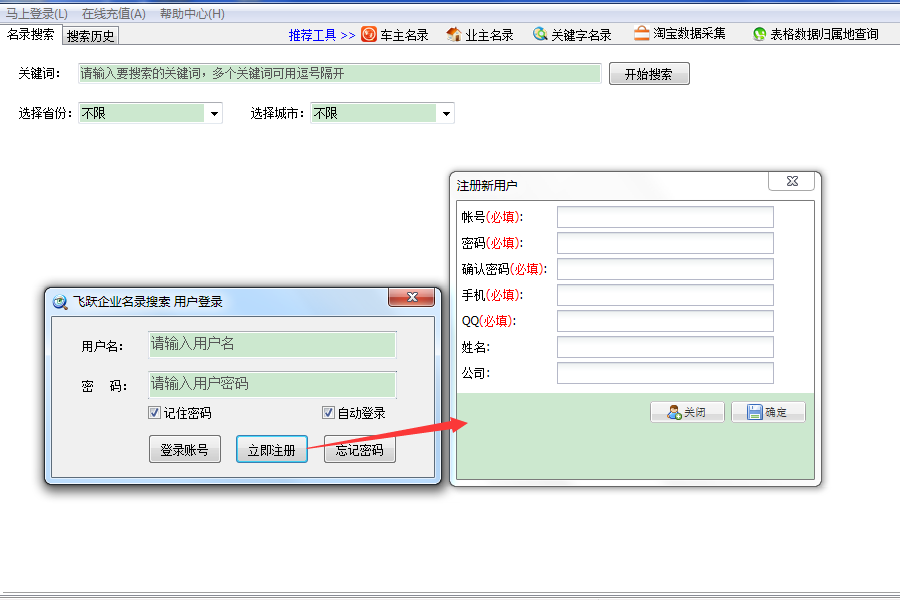Focus the login 密码 input field
The height and width of the screenshot is (600, 900).
pyautogui.click(x=272, y=384)
